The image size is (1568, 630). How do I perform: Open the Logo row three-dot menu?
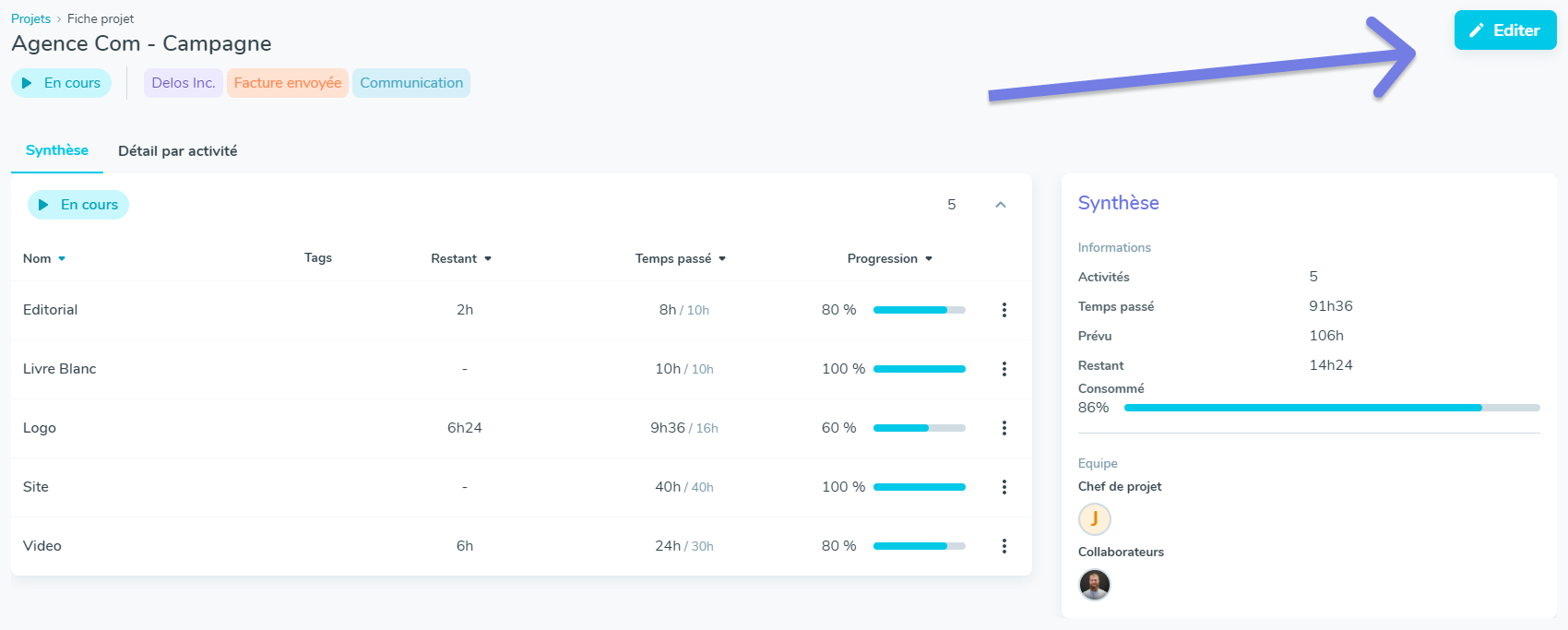tap(1004, 428)
